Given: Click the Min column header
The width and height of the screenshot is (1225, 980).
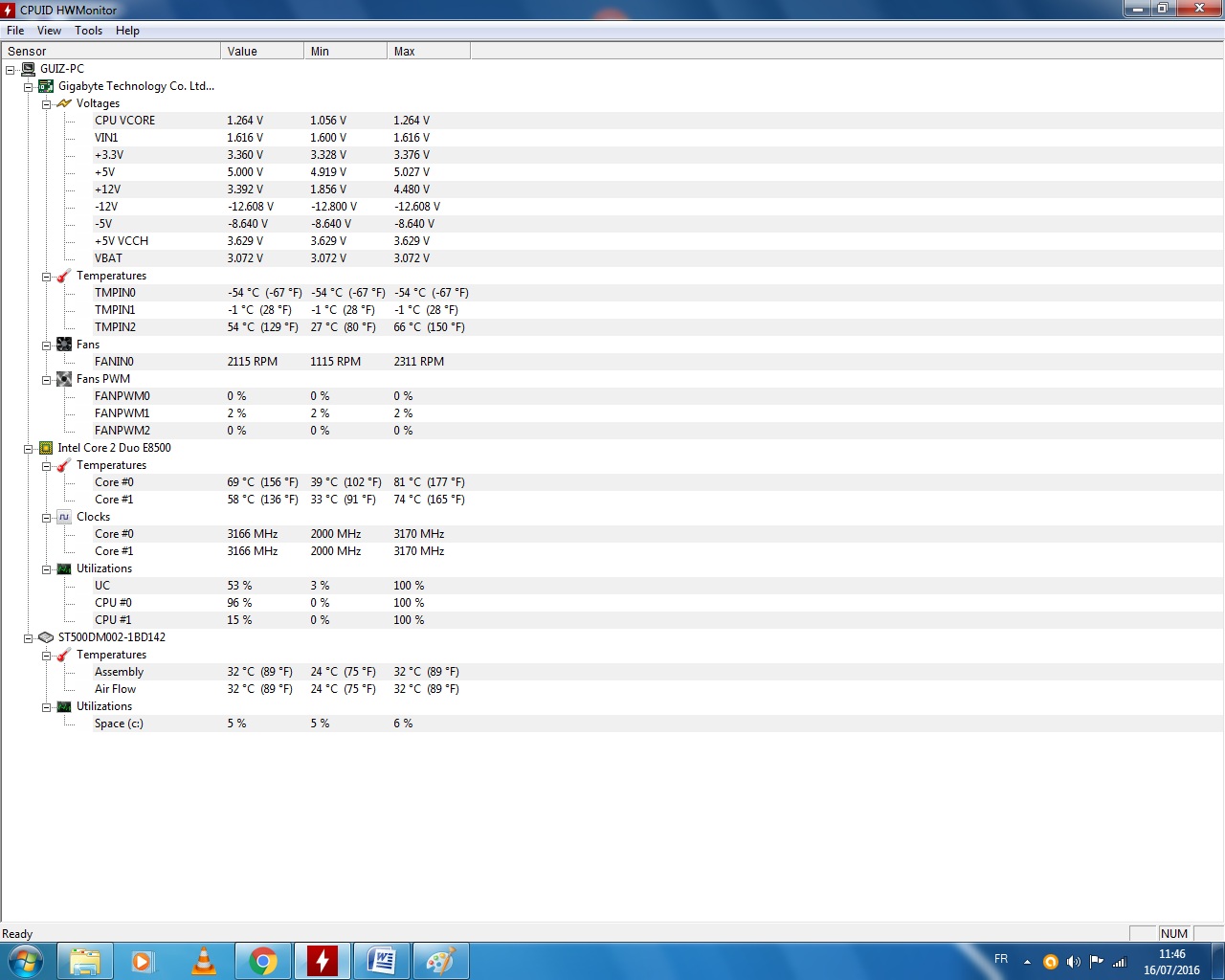Looking at the screenshot, I should click(345, 51).
